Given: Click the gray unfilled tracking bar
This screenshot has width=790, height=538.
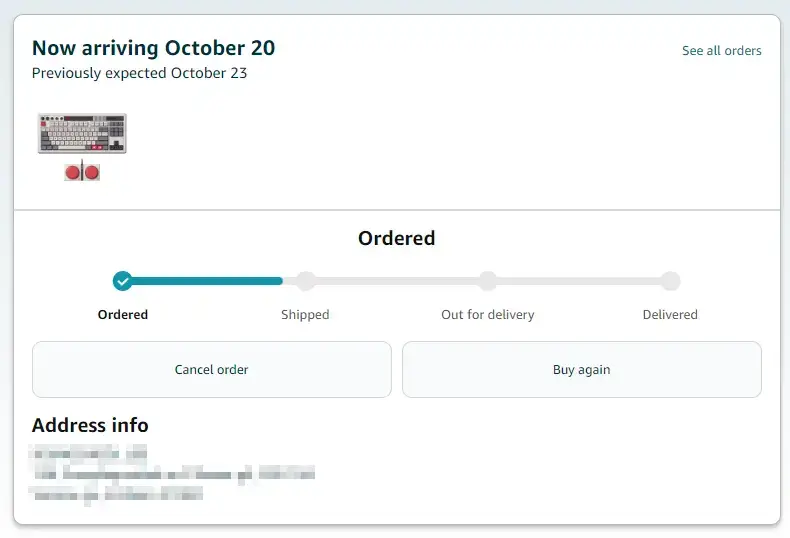Looking at the screenshot, I should pyautogui.click(x=580, y=281).
